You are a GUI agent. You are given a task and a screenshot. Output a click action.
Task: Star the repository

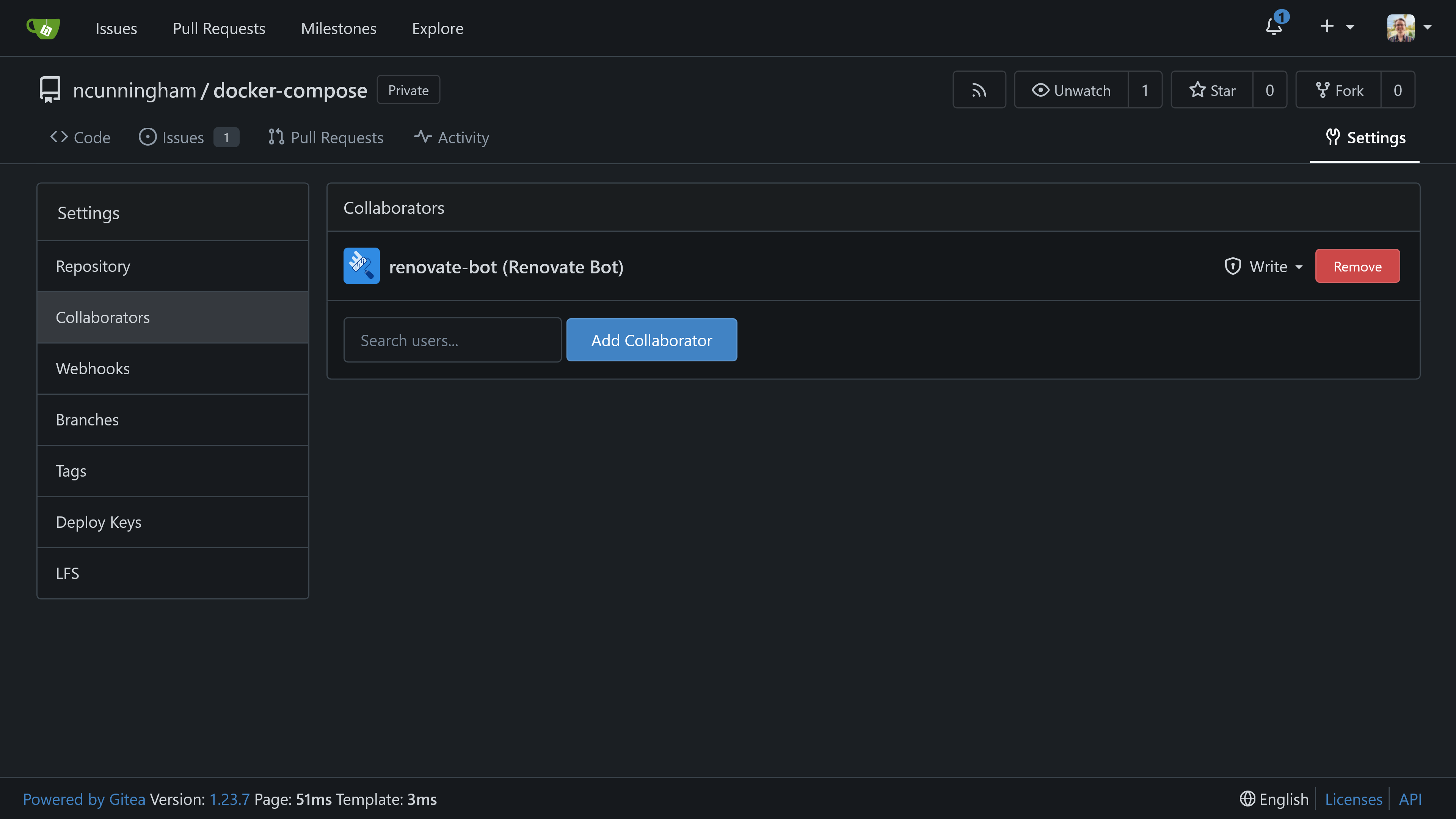pos(1212,90)
